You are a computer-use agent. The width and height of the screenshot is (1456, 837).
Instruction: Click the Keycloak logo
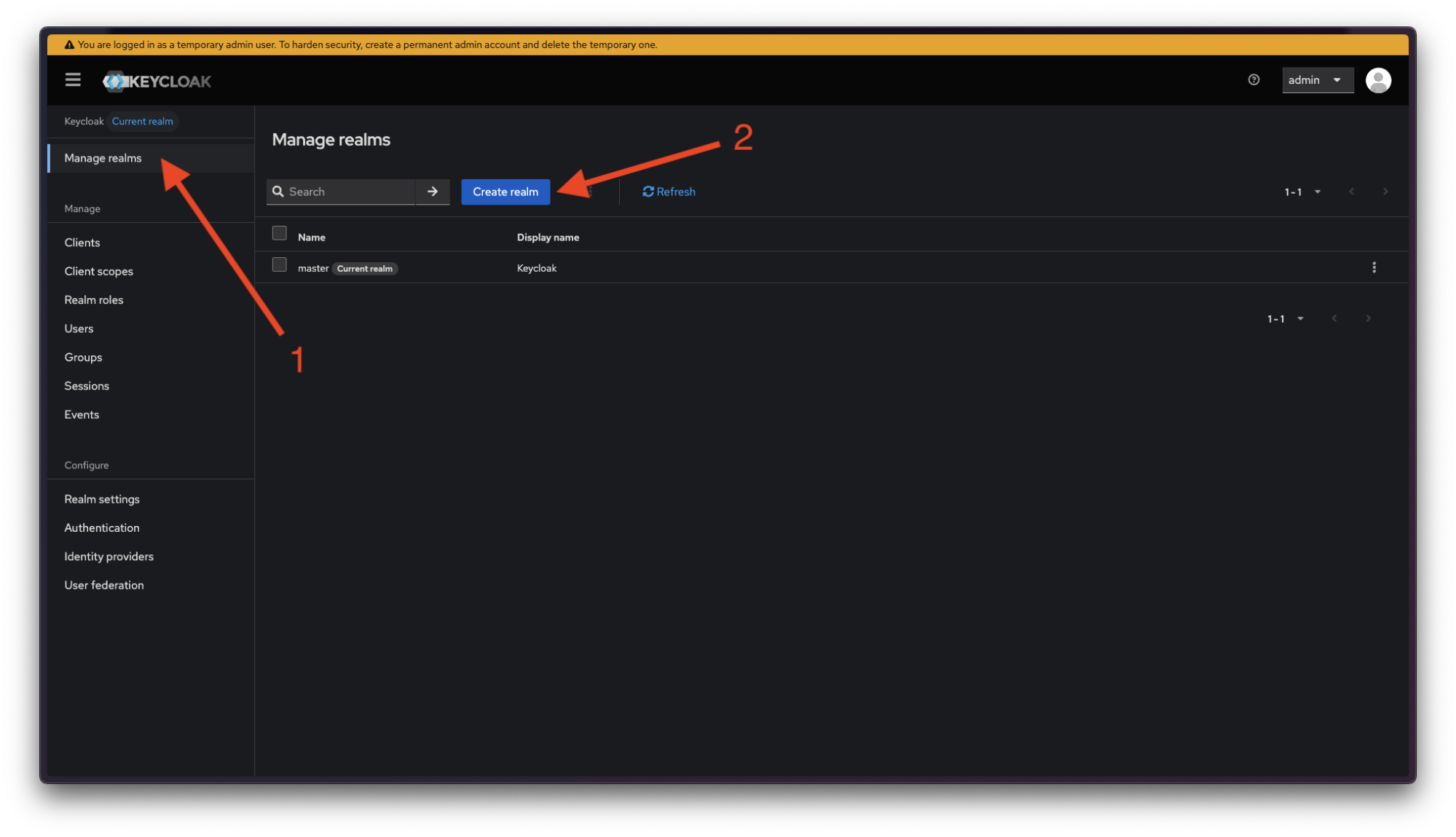(x=157, y=81)
